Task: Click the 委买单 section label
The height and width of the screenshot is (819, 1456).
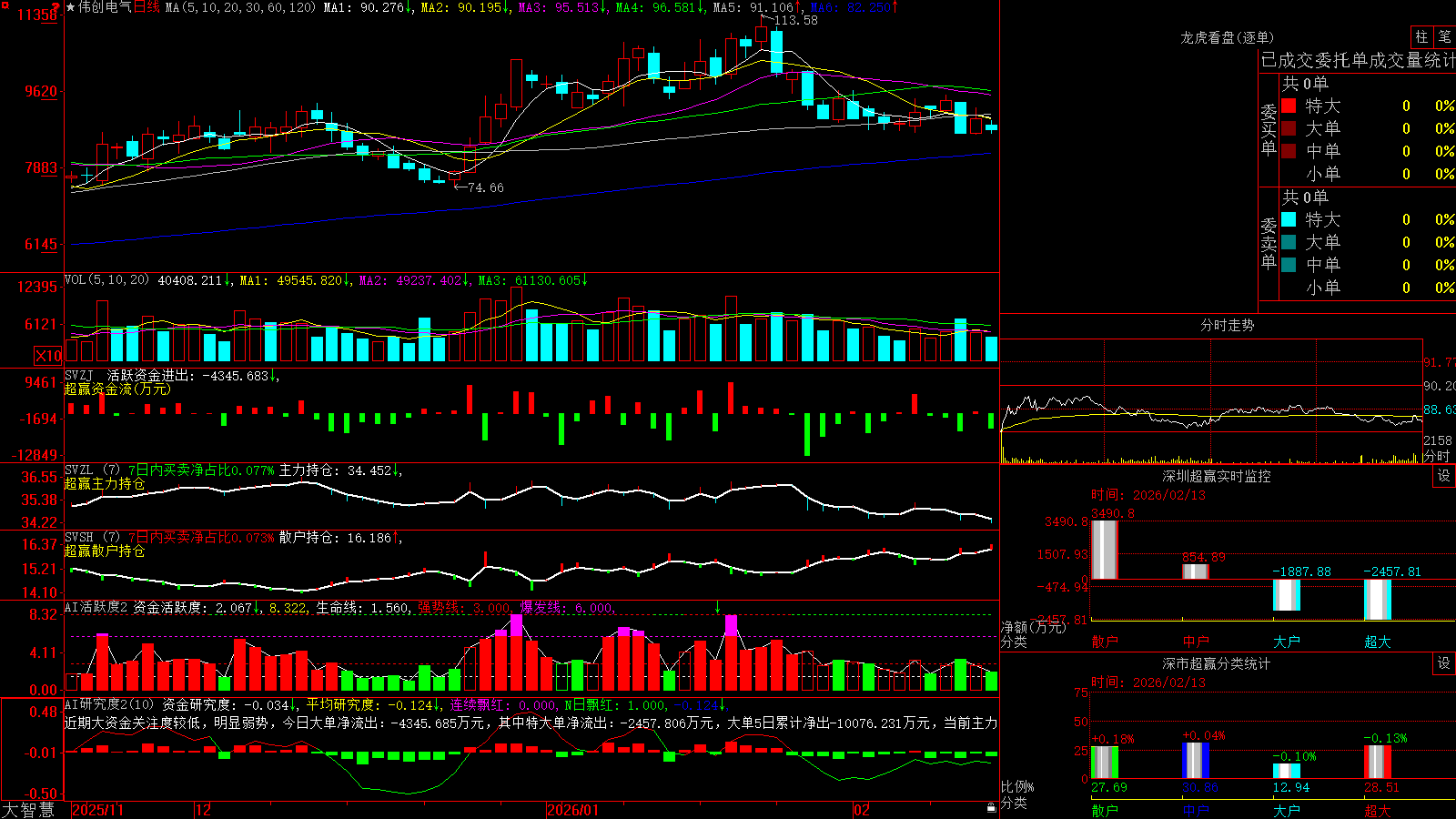Action: [1269, 129]
